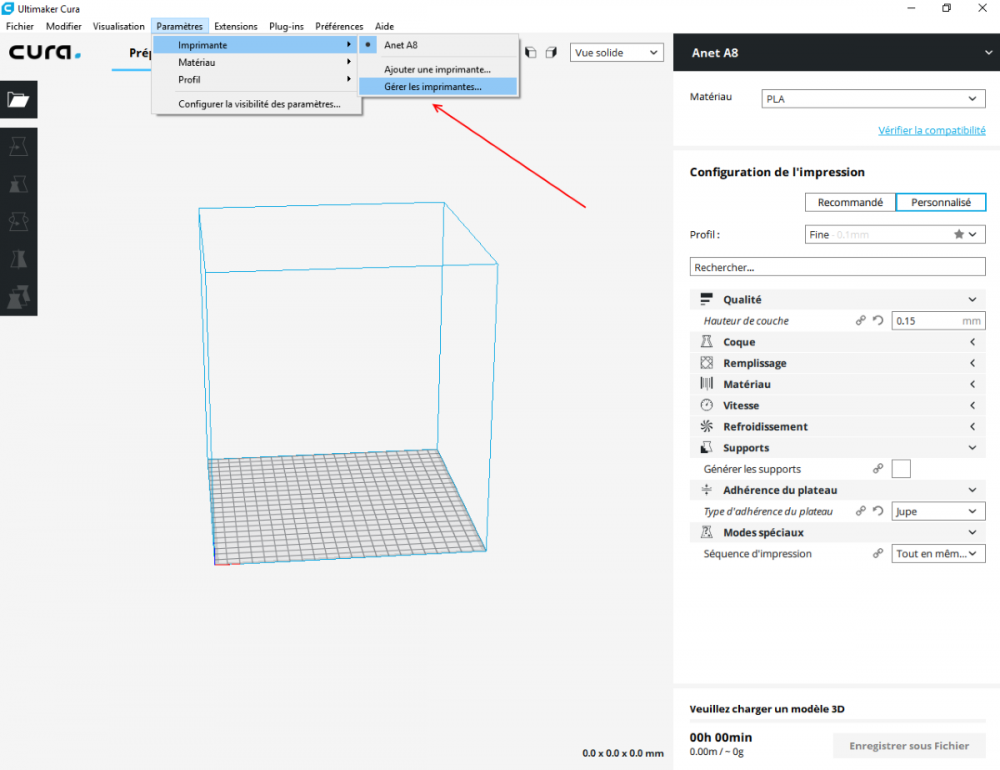Click the Enregistrer sous Fichier button
This screenshot has width=1000, height=770.
coord(909,746)
